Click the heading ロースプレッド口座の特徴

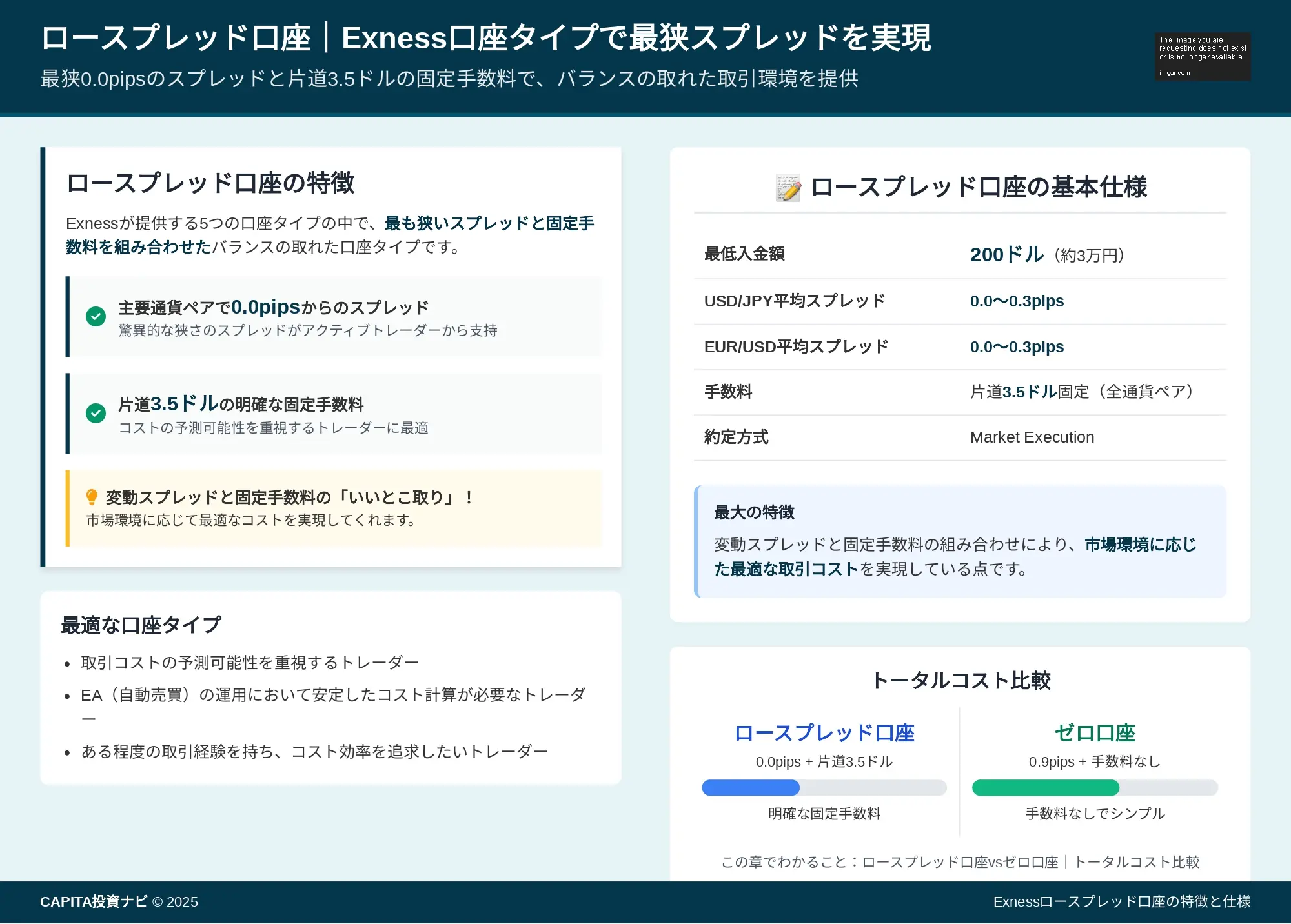click(x=210, y=183)
